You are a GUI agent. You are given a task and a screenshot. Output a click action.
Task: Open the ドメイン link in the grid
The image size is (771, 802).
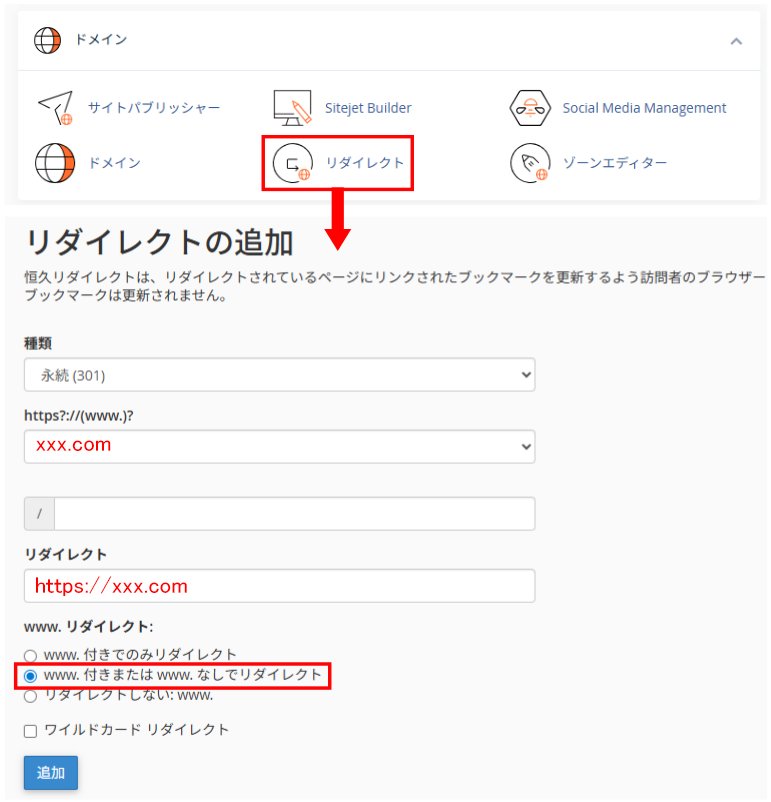click(115, 163)
